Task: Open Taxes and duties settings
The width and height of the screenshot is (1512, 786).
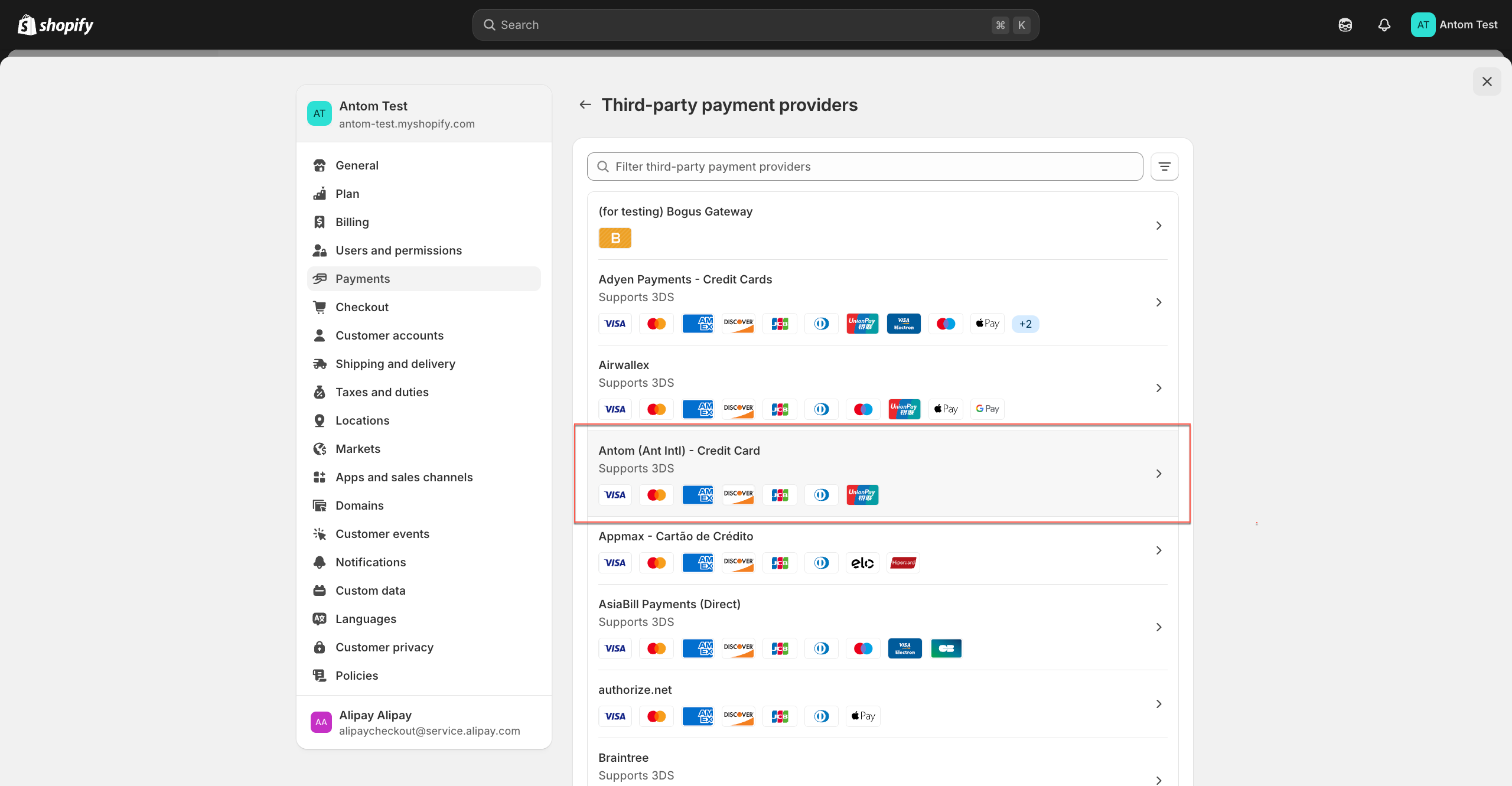Action: pyautogui.click(x=424, y=392)
